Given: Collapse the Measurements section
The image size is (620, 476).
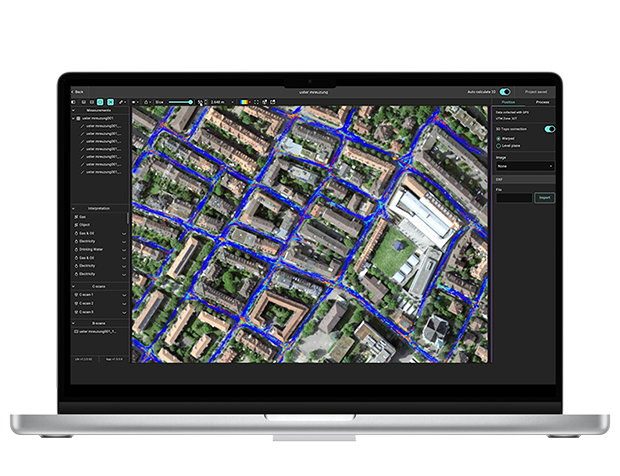Looking at the screenshot, I should 74,111.
